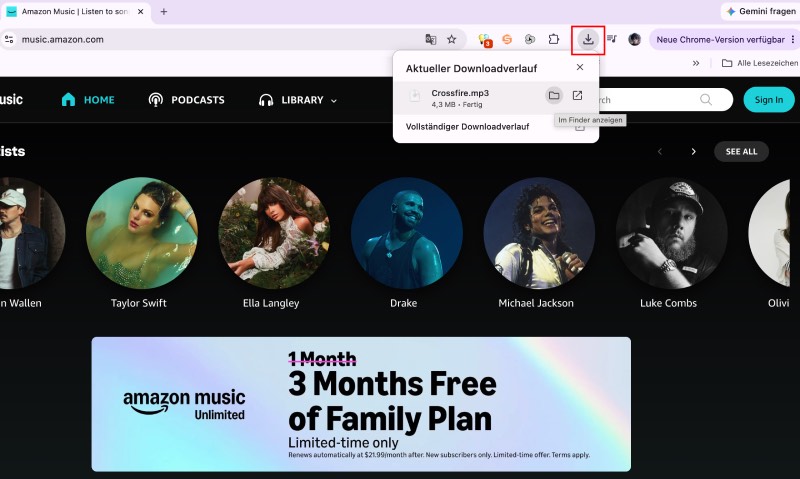The width and height of the screenshot is (800, 479).
Task: Open Vollständiger Downloadverlauf link
Action: click(467, 127)
